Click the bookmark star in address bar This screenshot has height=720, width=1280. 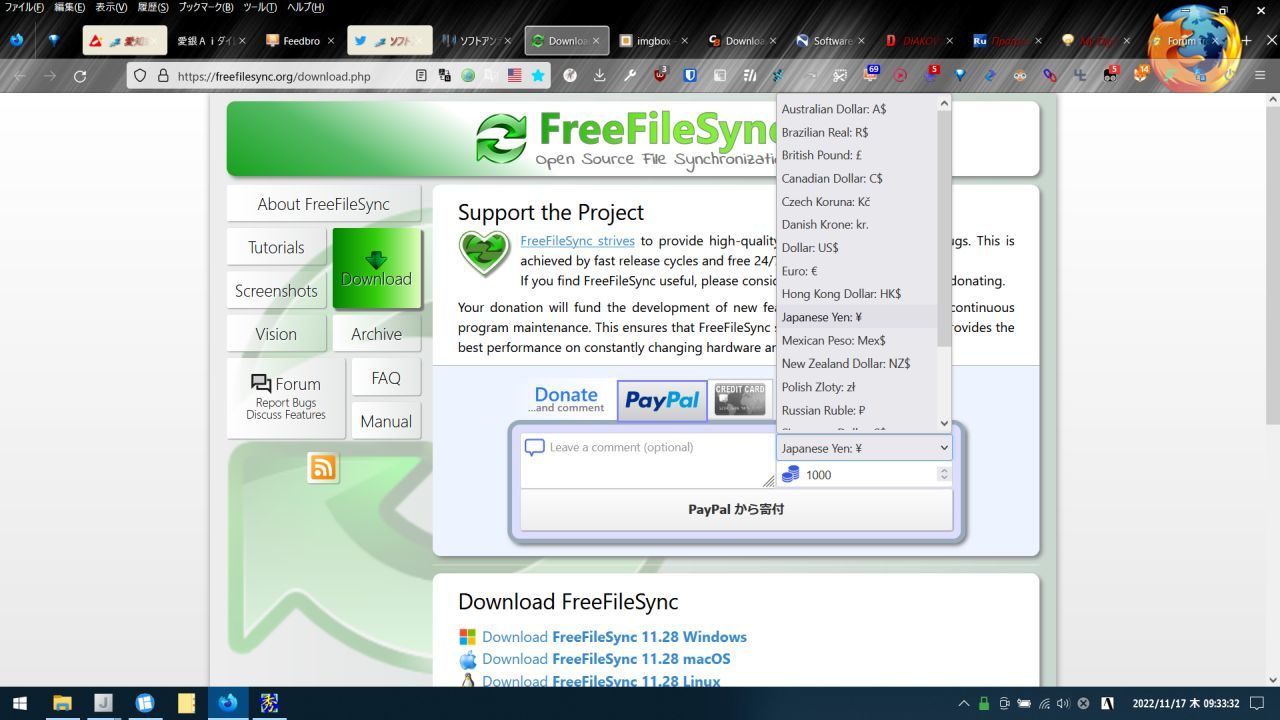pos(538,76)
